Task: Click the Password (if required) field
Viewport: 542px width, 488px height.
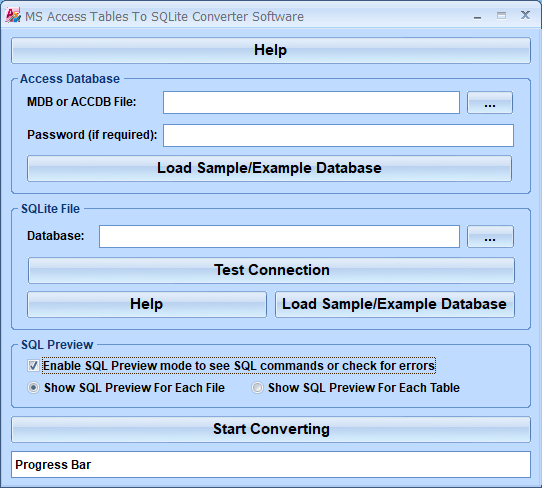Action: coord(338,135)
